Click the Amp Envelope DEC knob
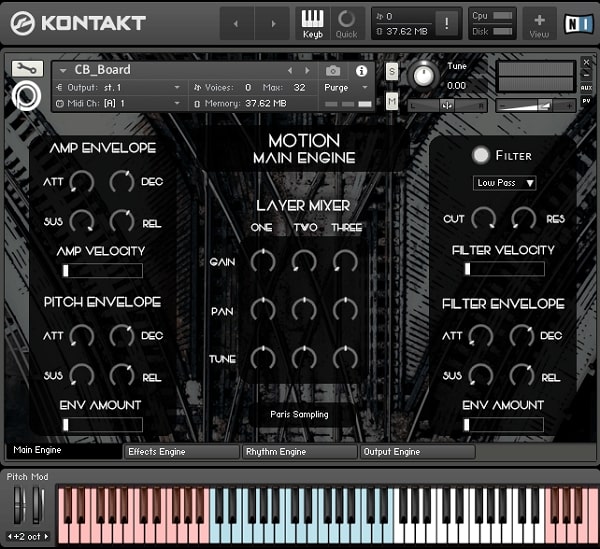 (122, 182)
